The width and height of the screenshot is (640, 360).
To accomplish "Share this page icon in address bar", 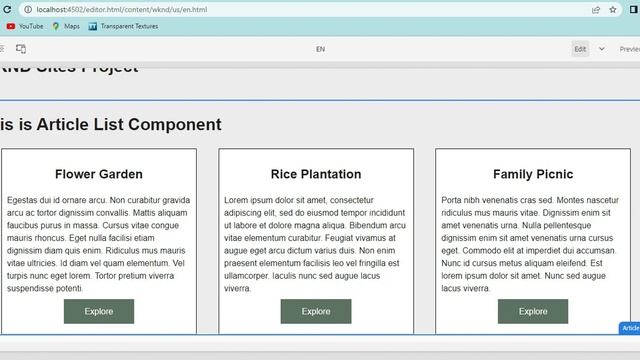I will (596, 10).
